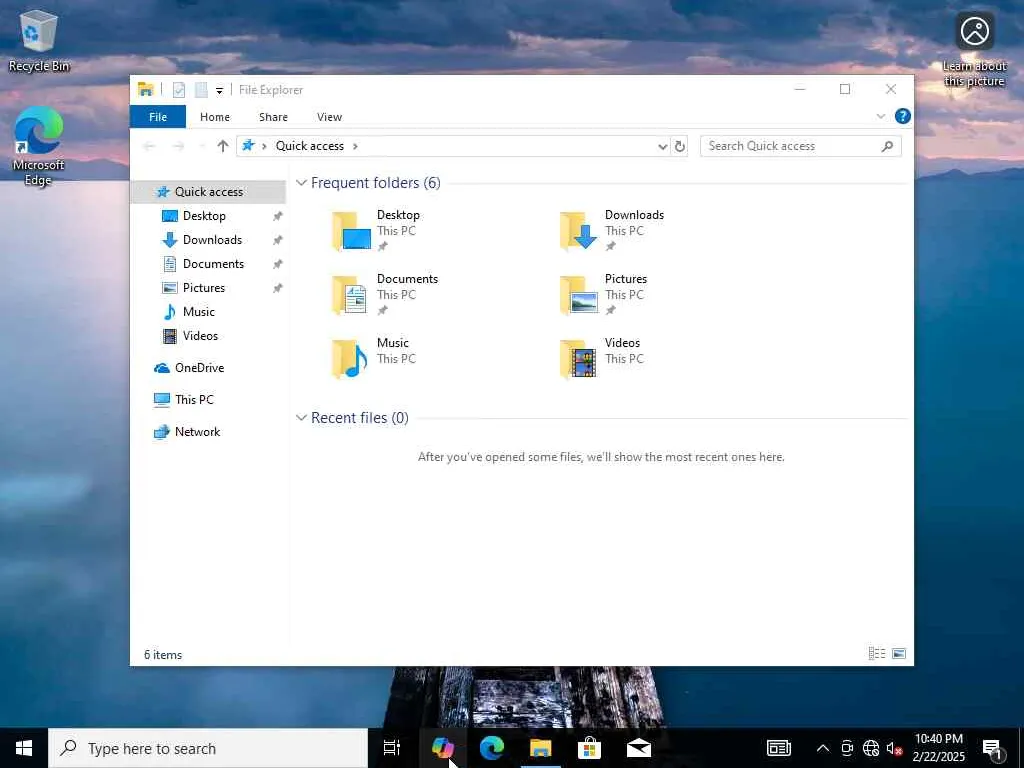
Task: Select Music in the navigation pane
Action: coord(199,312)
